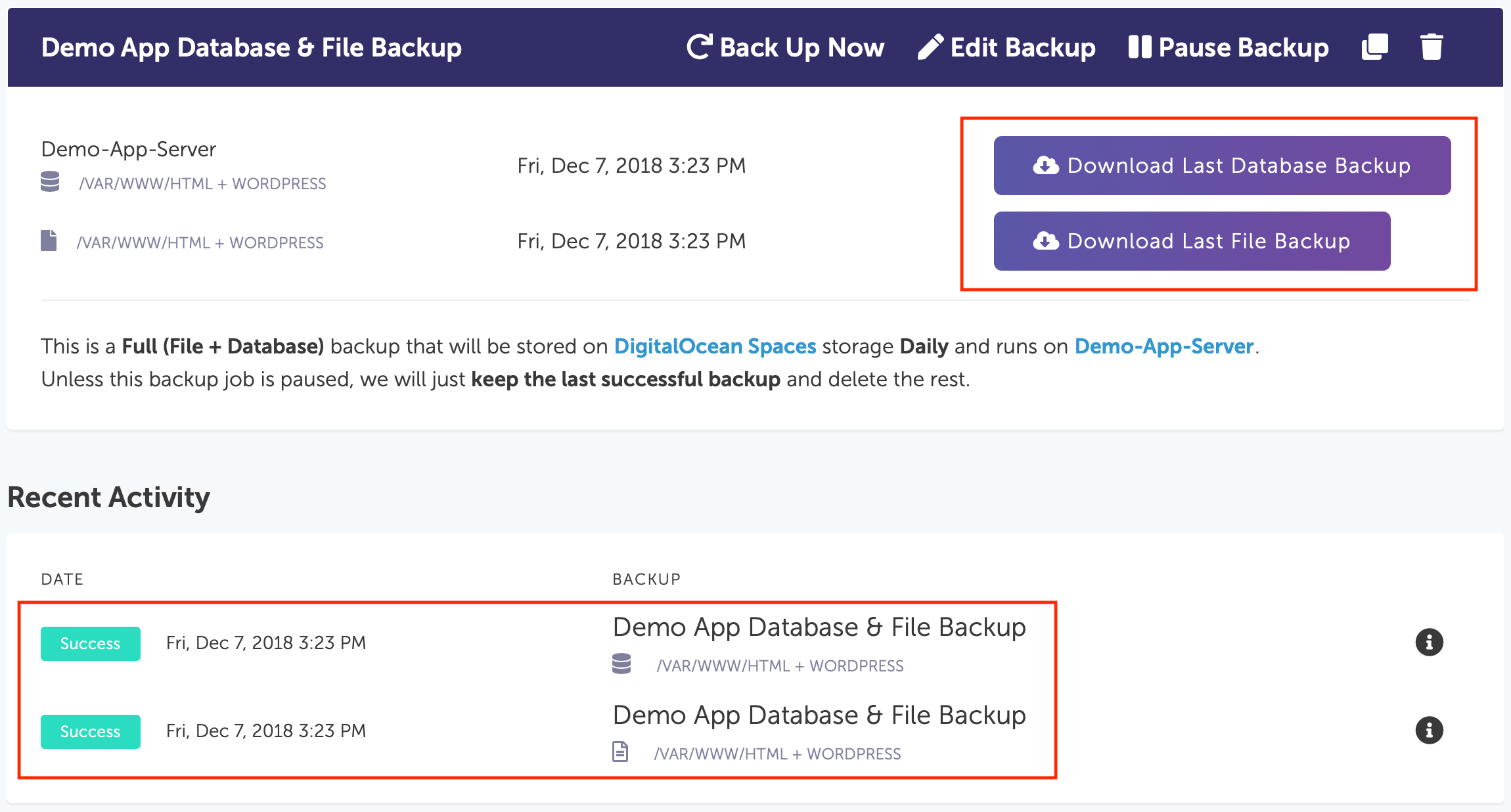The height and width of the screenshot is (812, 1511).
Task: Click the Success badge on the database backup row
Action: coord(91,644)
